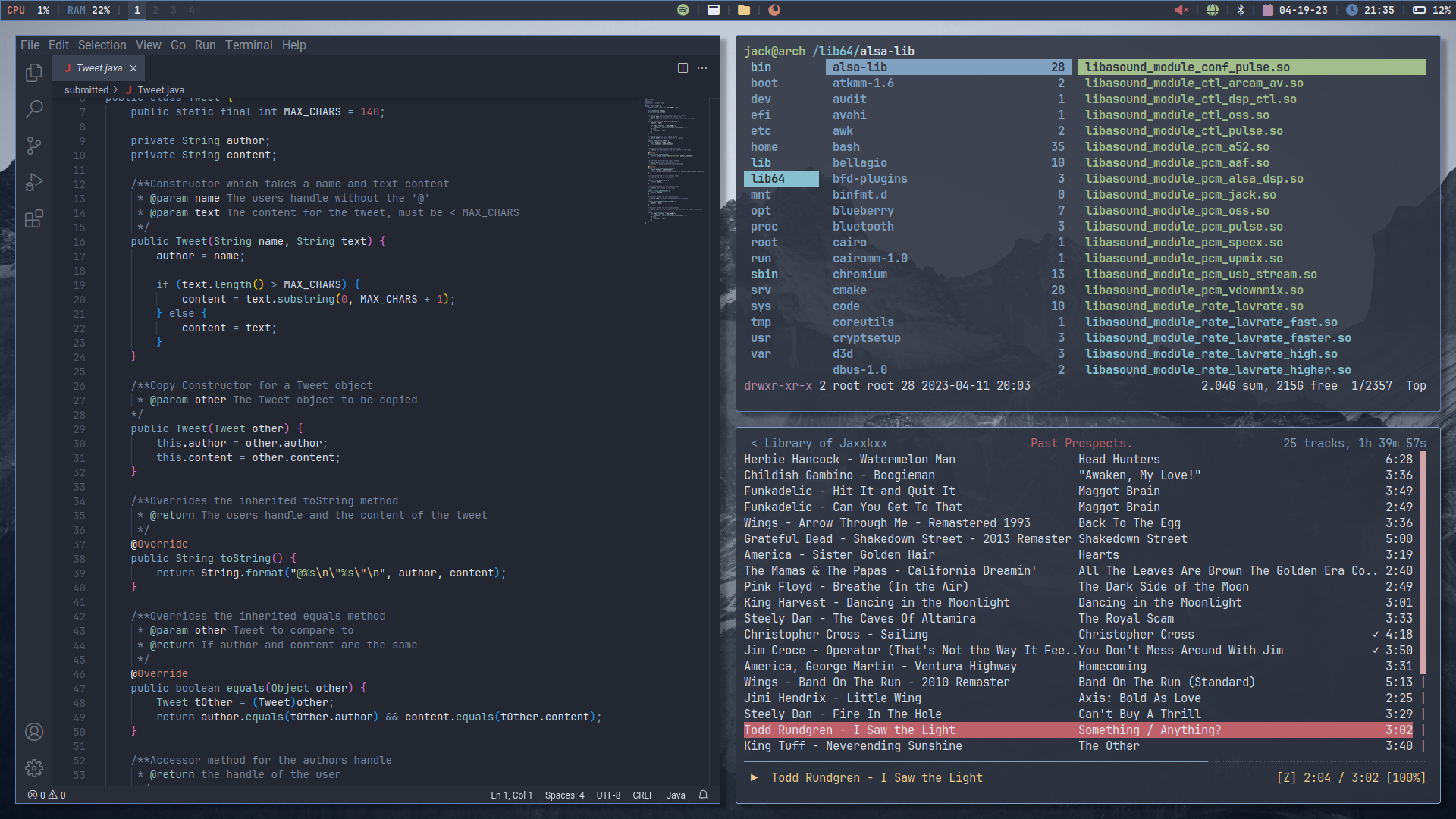The width and height of the screenshot is (1456, 819).
Task: Switch to workspace 2
Action: coord(155,10)
